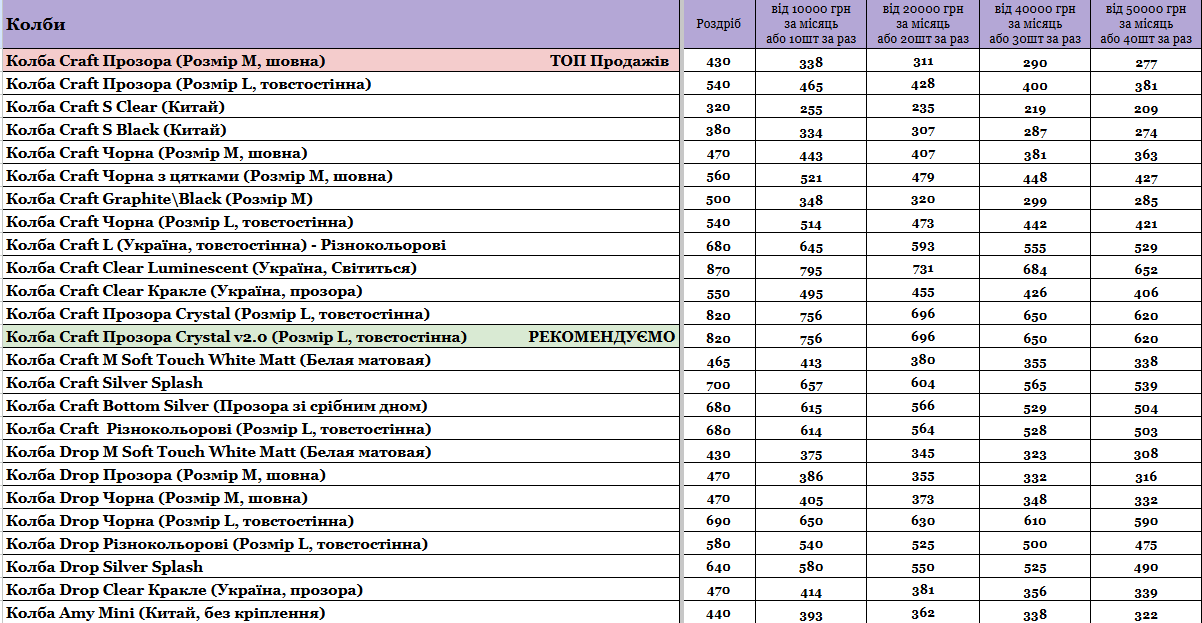Select value 490 in Drop Silver Splash row
Image resolution: width=1202 pixels, height=623 pixels.
coord(1146,568)
